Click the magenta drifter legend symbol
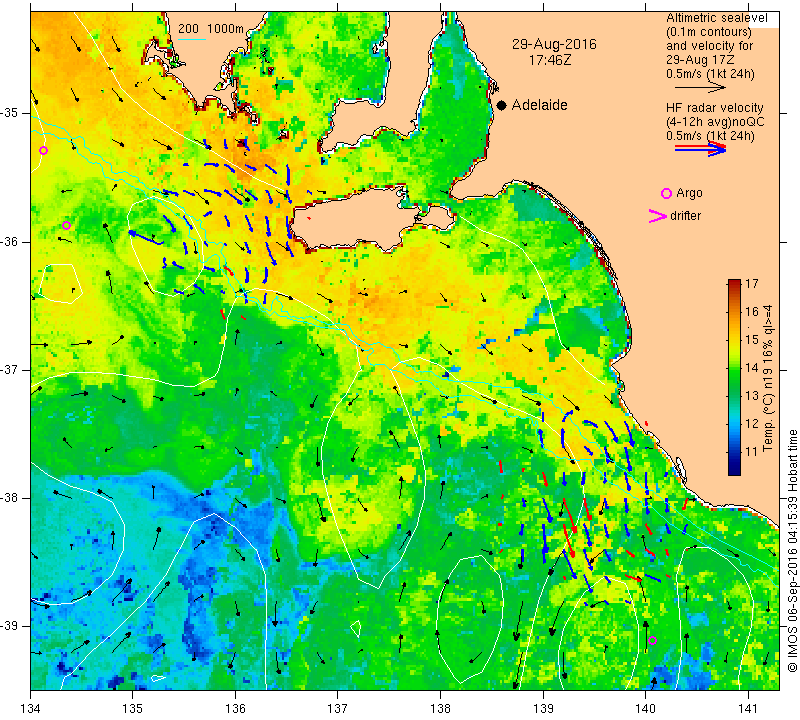800x720 pixels. click(x=658, y=216)
